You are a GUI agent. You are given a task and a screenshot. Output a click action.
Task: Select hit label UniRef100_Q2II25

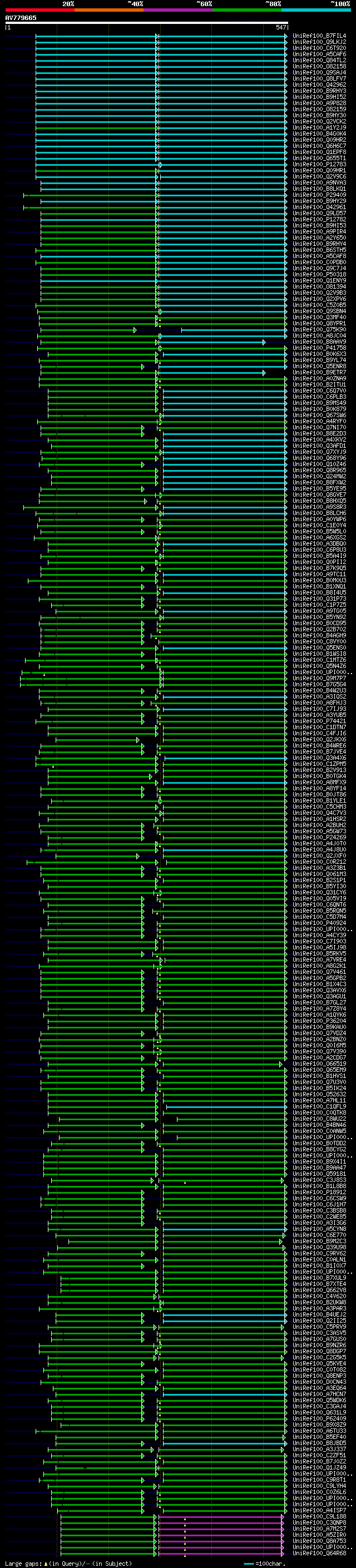click(319, 1321)
